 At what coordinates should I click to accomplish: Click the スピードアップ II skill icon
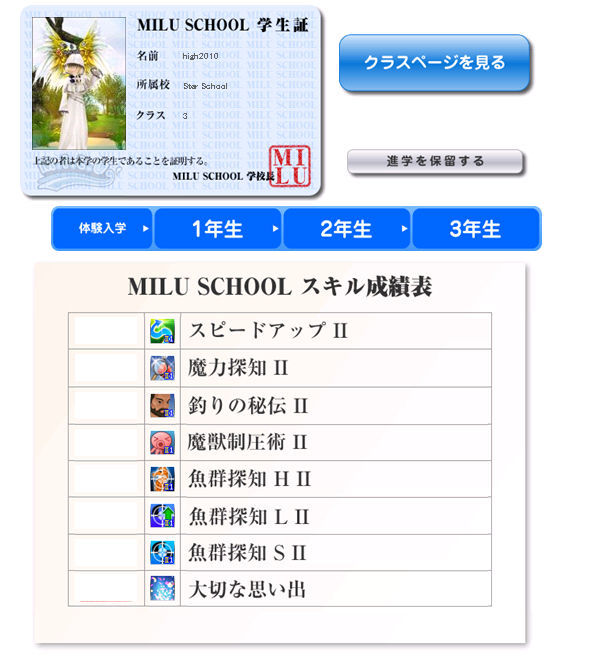(162, 330)
